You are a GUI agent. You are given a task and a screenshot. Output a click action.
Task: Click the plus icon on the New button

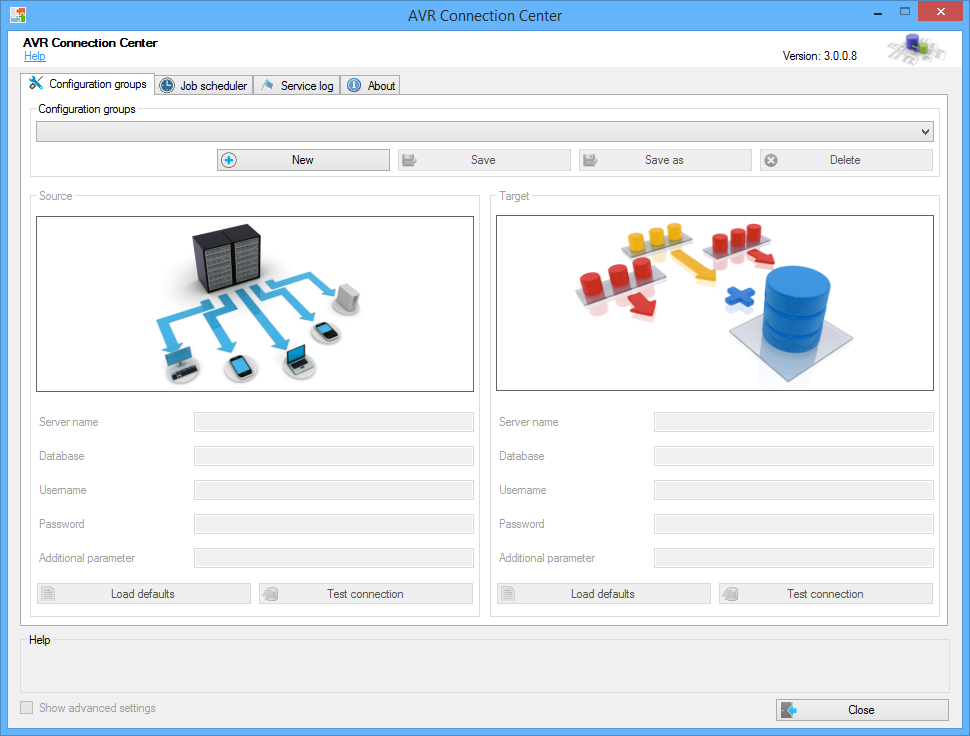click(229, 160)
